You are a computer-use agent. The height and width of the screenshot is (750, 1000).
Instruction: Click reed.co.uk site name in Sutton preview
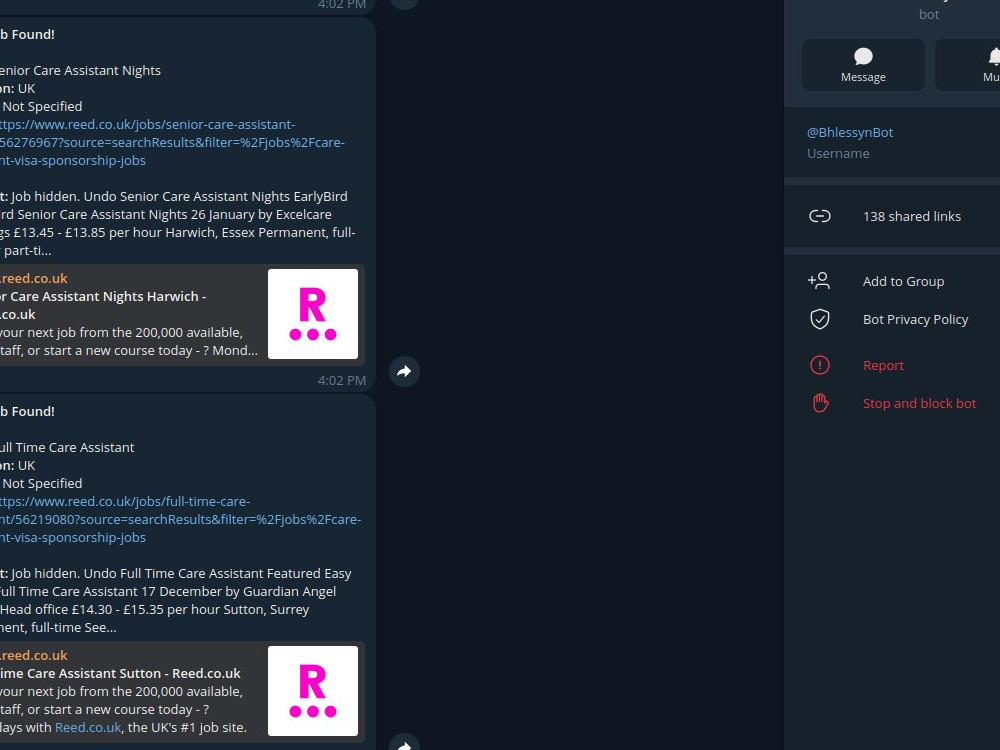[34, 655]
